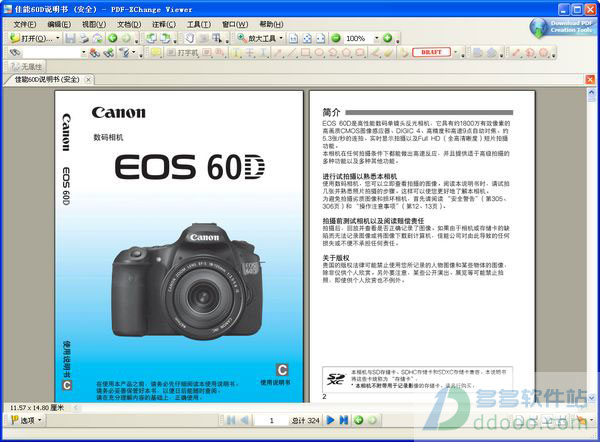Select the strikeout text tool
This screenshot has width=600, height=442.
point(250,53)
